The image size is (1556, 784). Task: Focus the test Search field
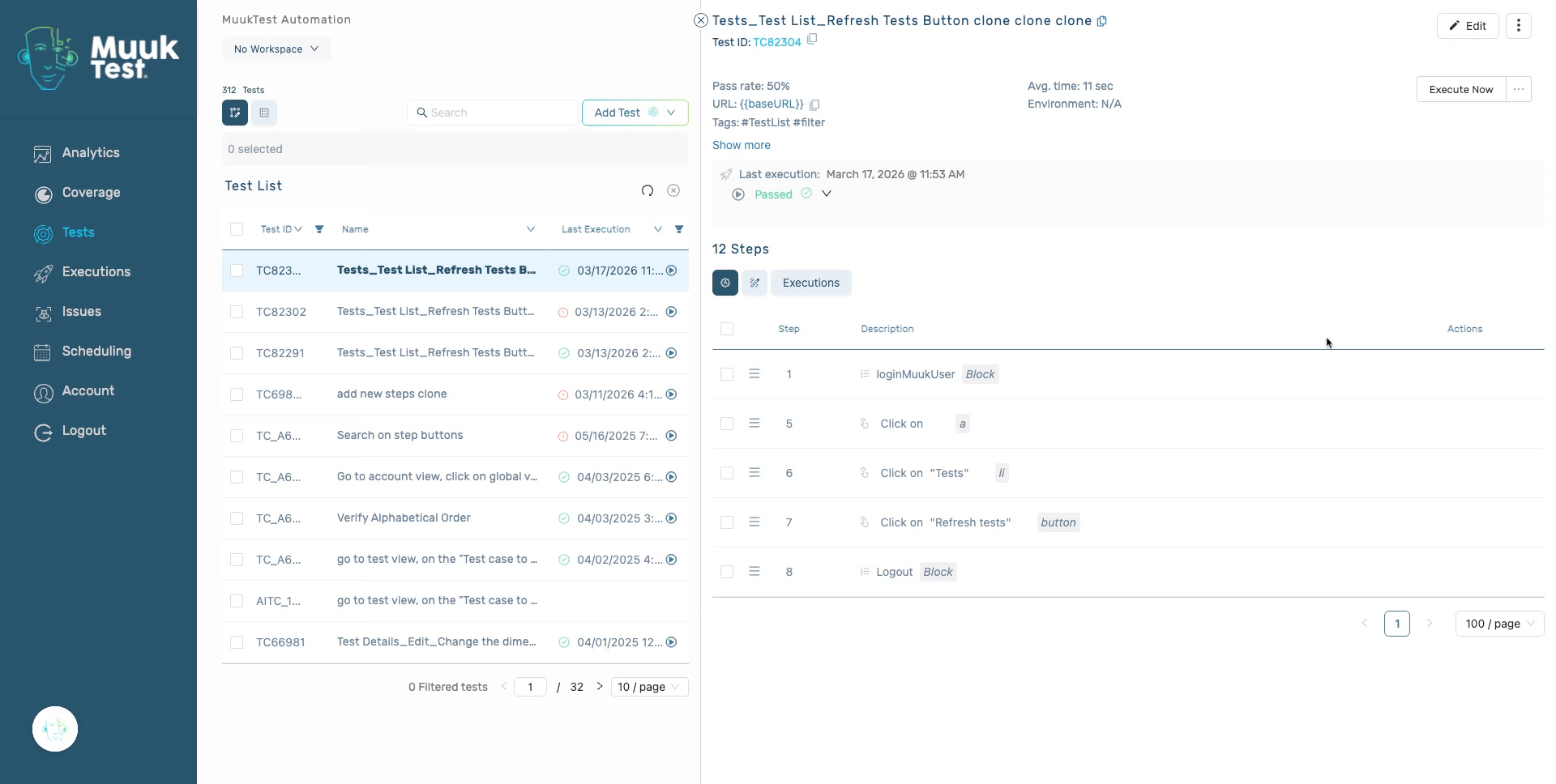[493, 113]
